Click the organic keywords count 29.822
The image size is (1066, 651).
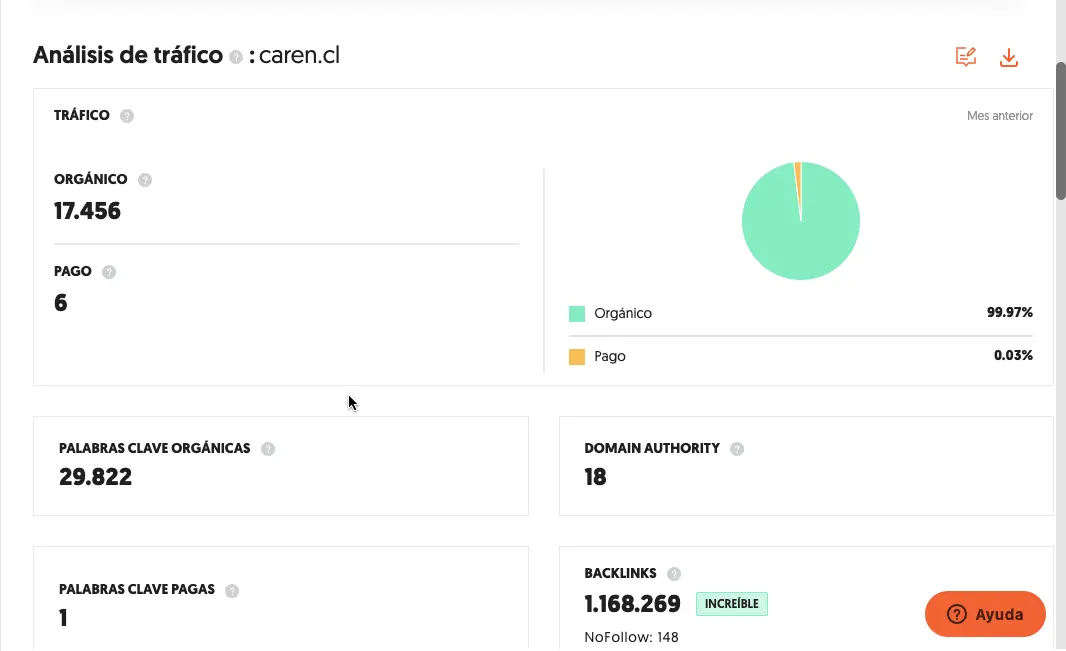[95, 477]
